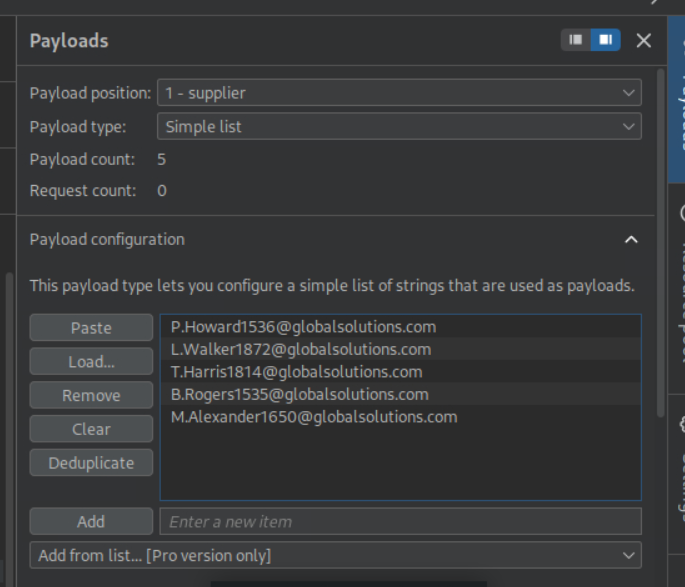Click the Deduplicate button
The height and width of the screenshot is (587, 685).
click(91, 463)
